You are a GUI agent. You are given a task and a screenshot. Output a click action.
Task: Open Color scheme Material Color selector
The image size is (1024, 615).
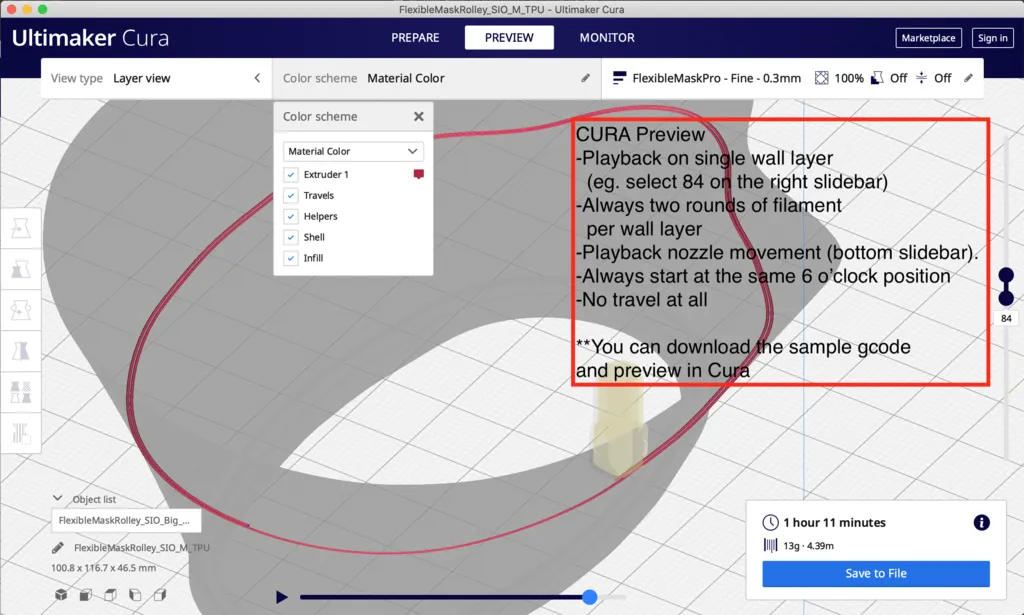pos(436,78)
